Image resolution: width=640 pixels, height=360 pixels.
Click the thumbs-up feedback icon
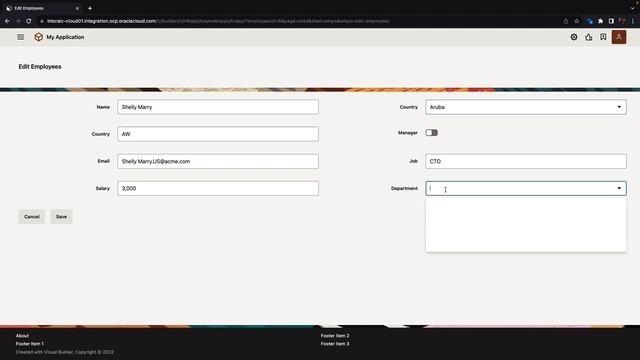pyautogui.click(x=589, y=37)
